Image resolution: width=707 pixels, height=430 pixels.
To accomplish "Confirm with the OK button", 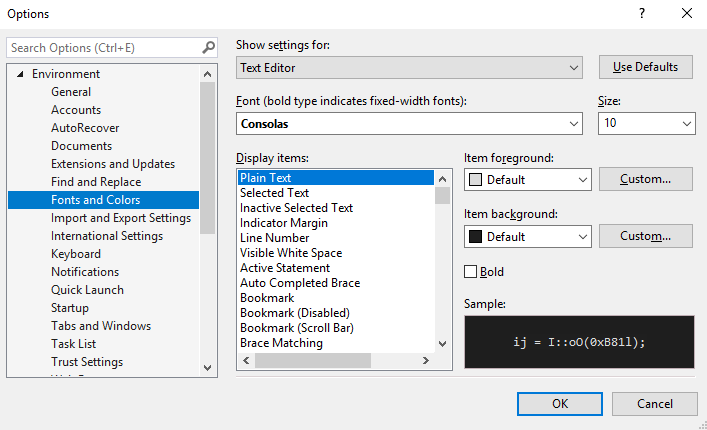I will (x=560, y=403).
